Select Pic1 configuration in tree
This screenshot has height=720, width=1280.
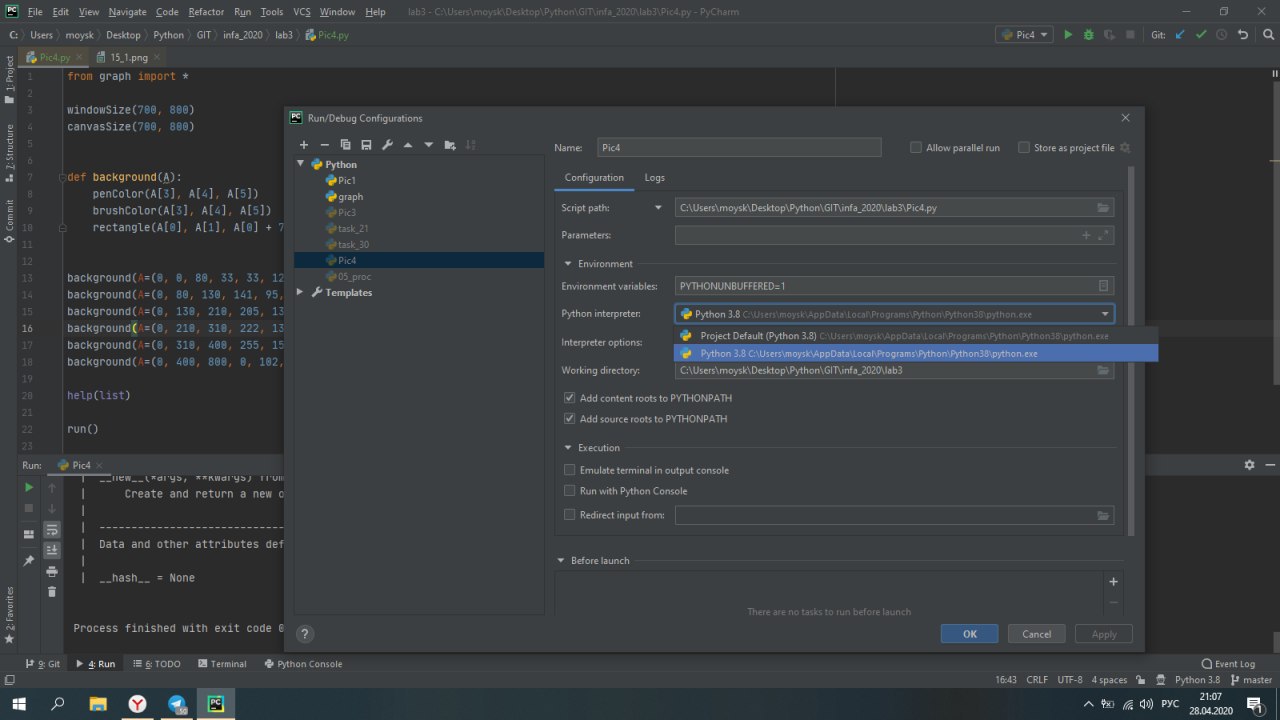tap(347, 180)
